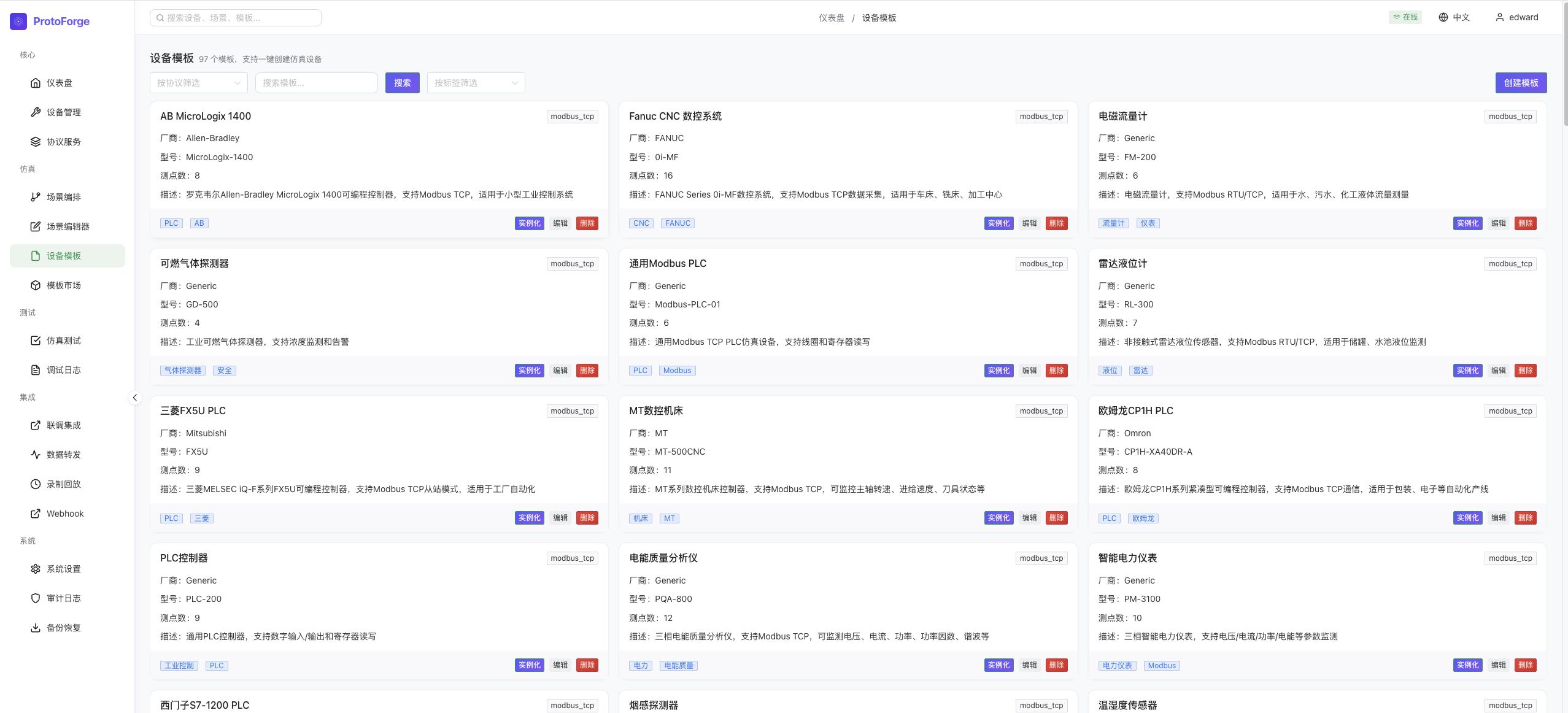Click the page vertical scrollbar
Viewport: 1568px width, 713px height.
(x=1565, y=64)
